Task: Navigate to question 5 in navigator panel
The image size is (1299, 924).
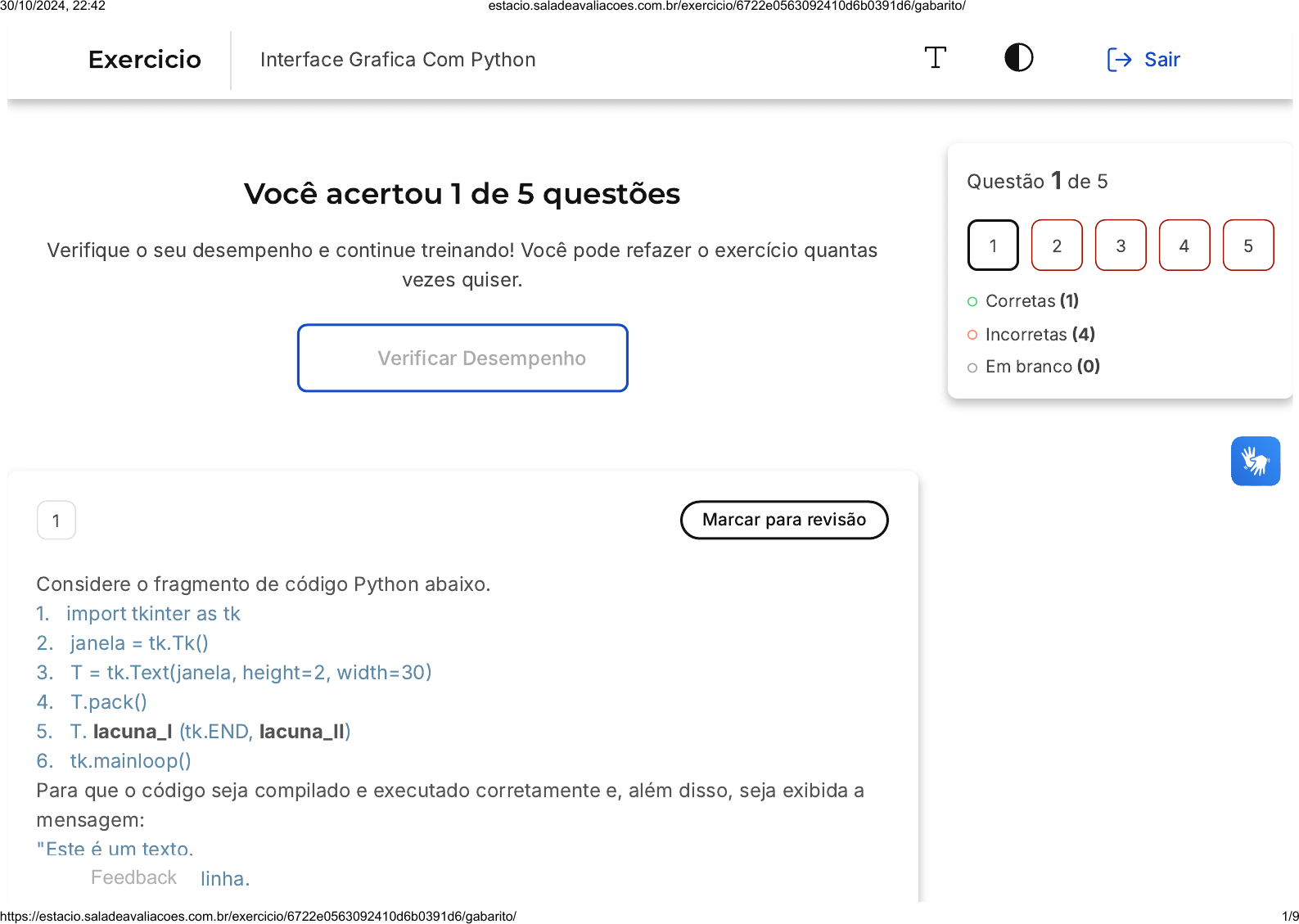Action: pyautogui.click(x=1248, y=246)
